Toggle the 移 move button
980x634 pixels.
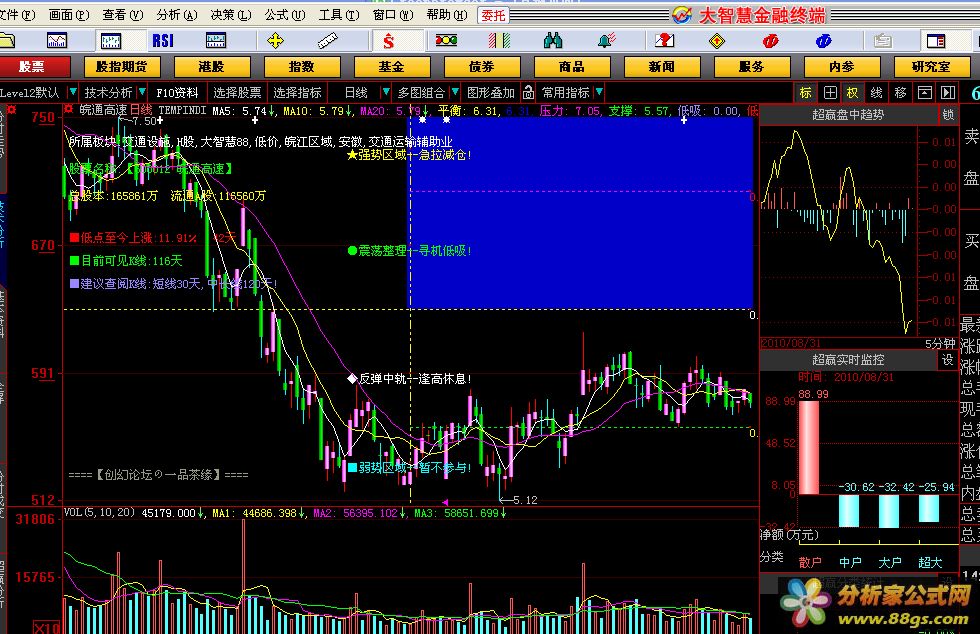coord(900,93)
